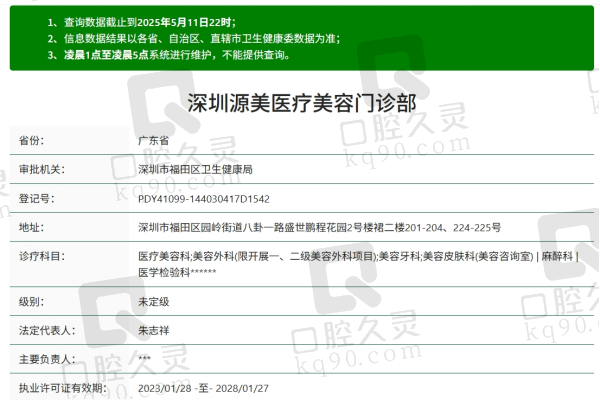This screenshot has width=600, height=400.
Task: Select the masked value *** for 主要负责人
Action: tap(145, 358)
